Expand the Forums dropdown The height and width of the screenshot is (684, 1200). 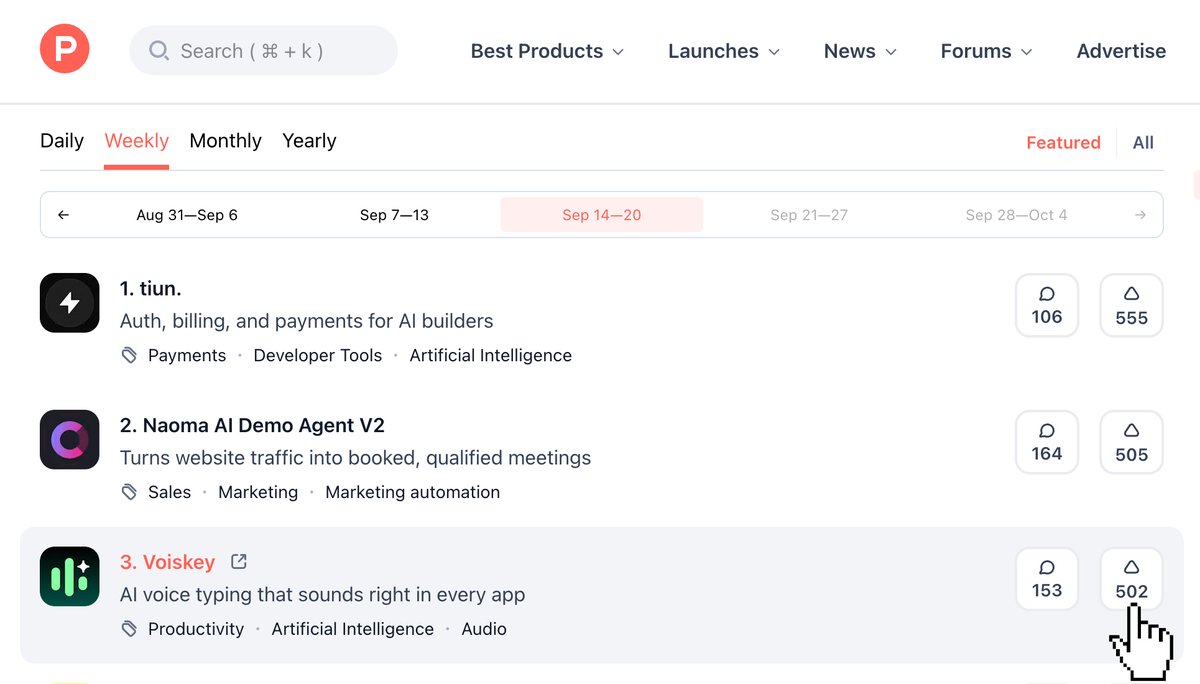point(986,51)
